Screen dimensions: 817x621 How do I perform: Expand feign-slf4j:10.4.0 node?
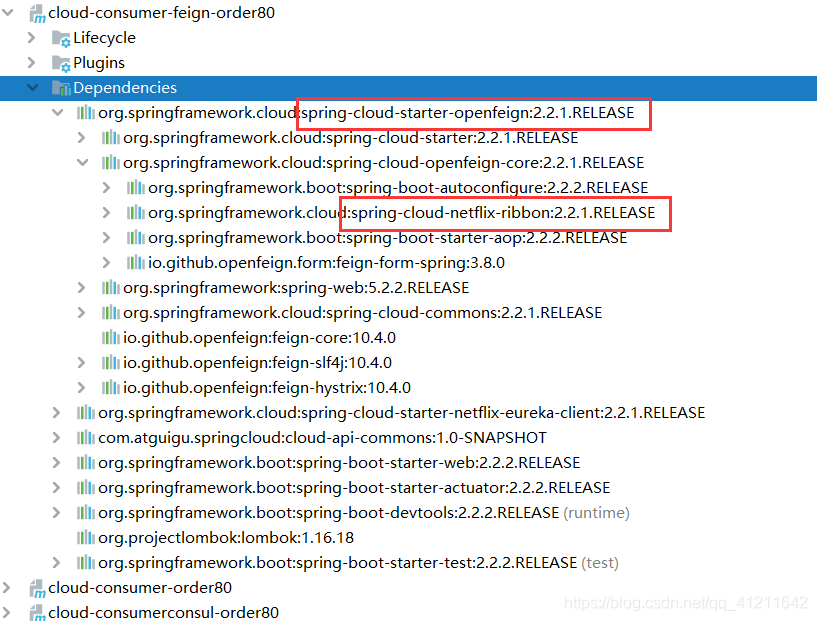click(81, 363)
